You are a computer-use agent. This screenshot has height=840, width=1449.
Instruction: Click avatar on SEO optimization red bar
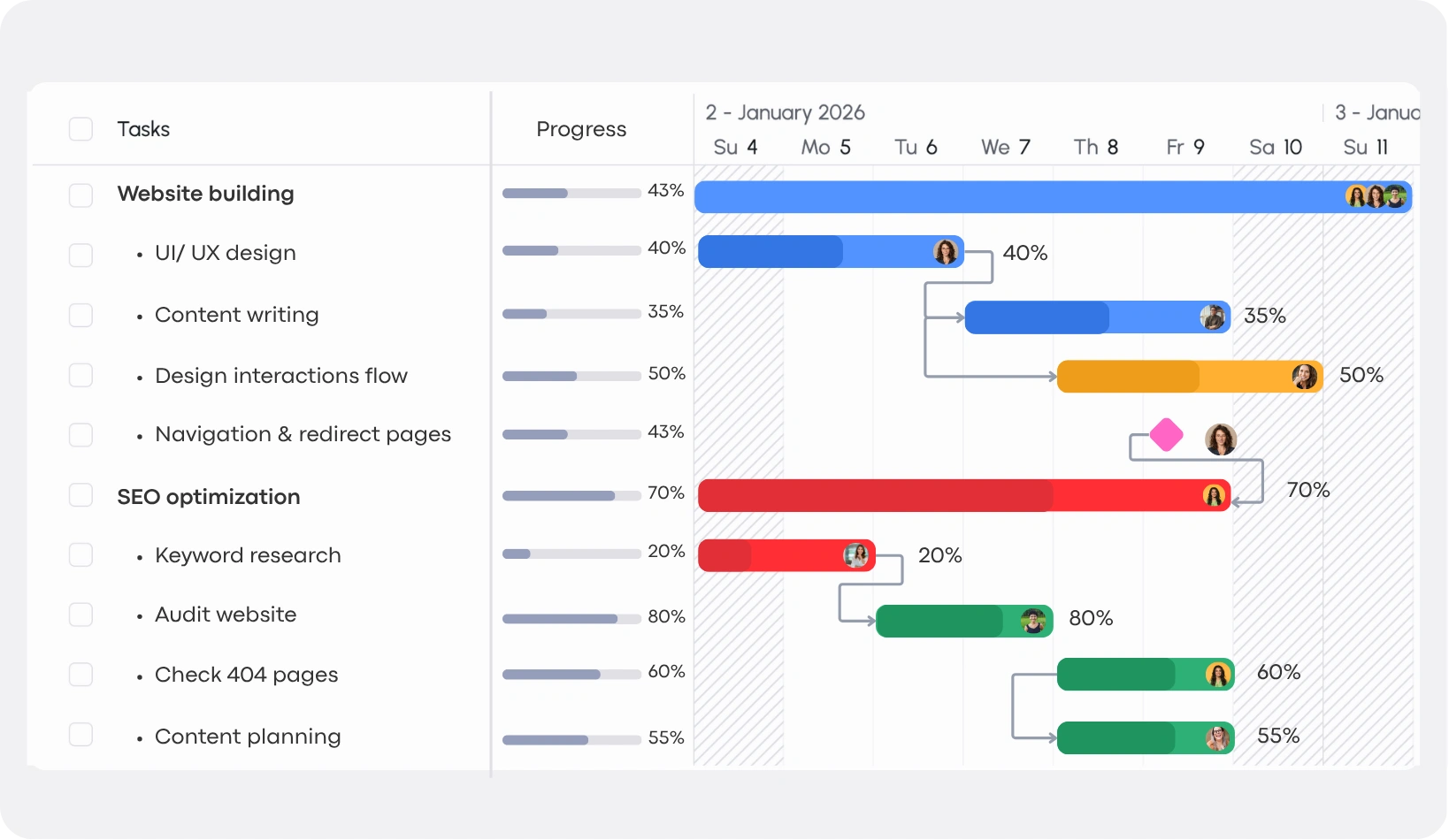tap(1214, 496)
